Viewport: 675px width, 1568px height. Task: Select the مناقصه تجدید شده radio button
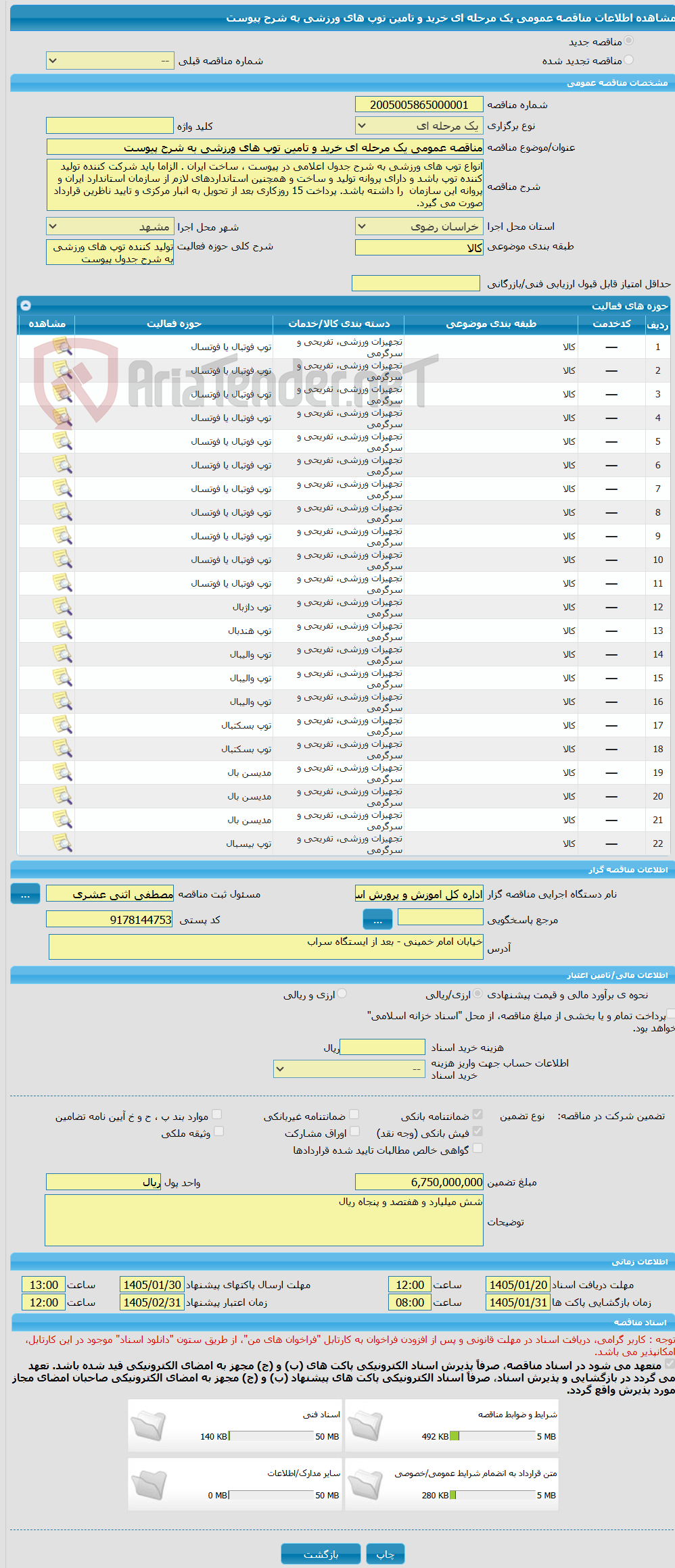click(629, 60)
